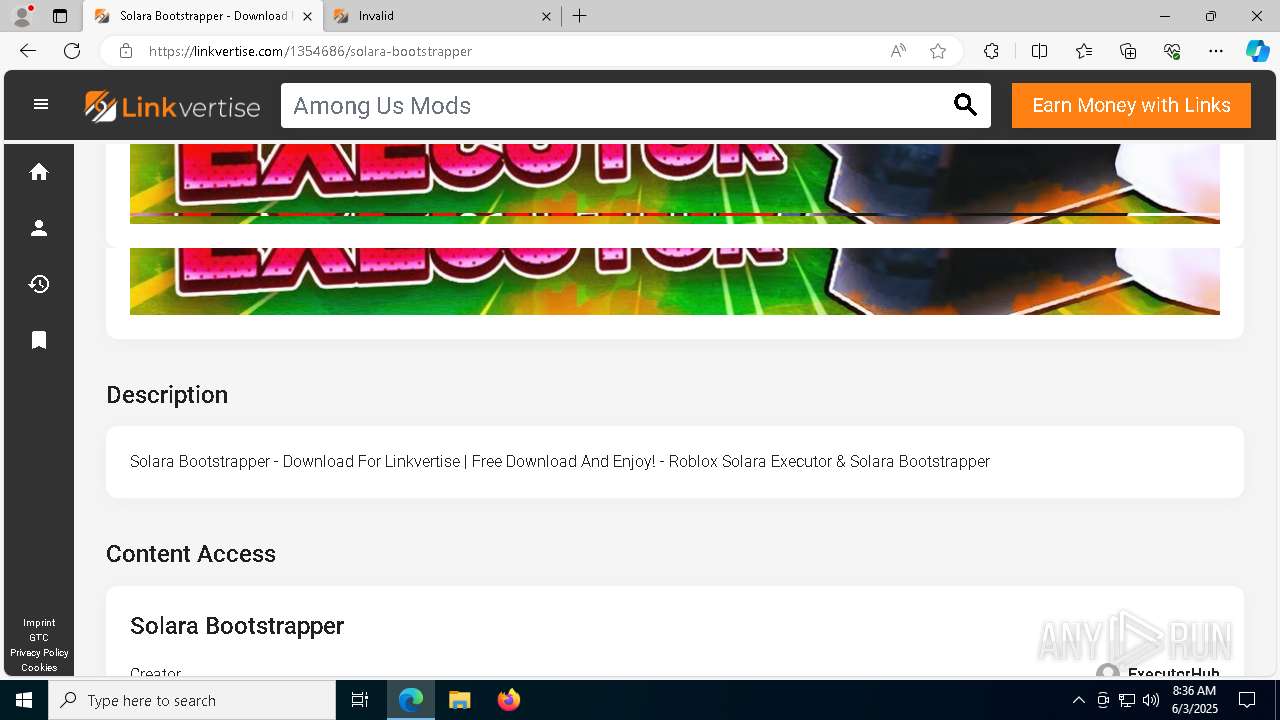
Task: Open the Privacy Policy link
Action: tap(39, 653)
